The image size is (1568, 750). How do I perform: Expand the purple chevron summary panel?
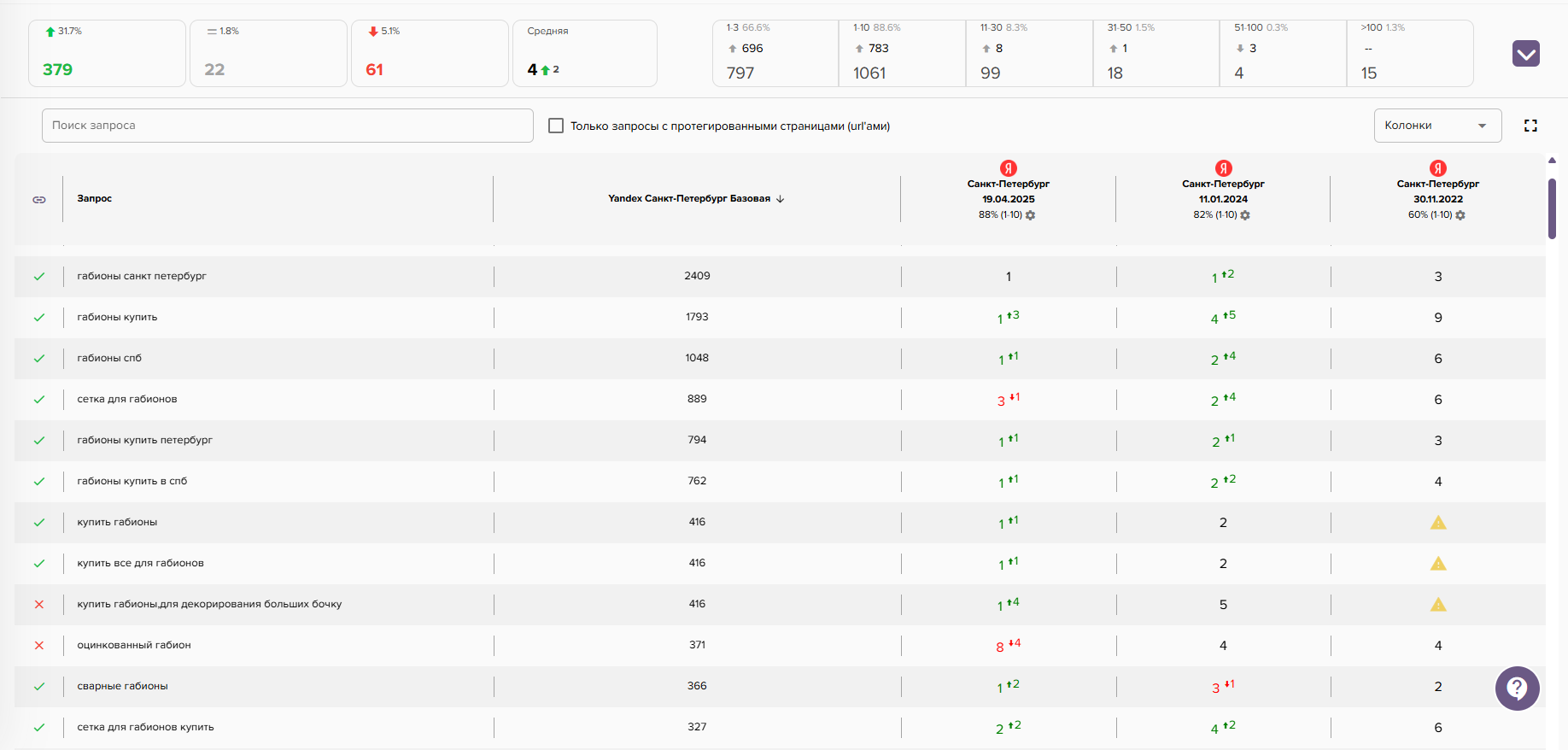[1525, 54]
